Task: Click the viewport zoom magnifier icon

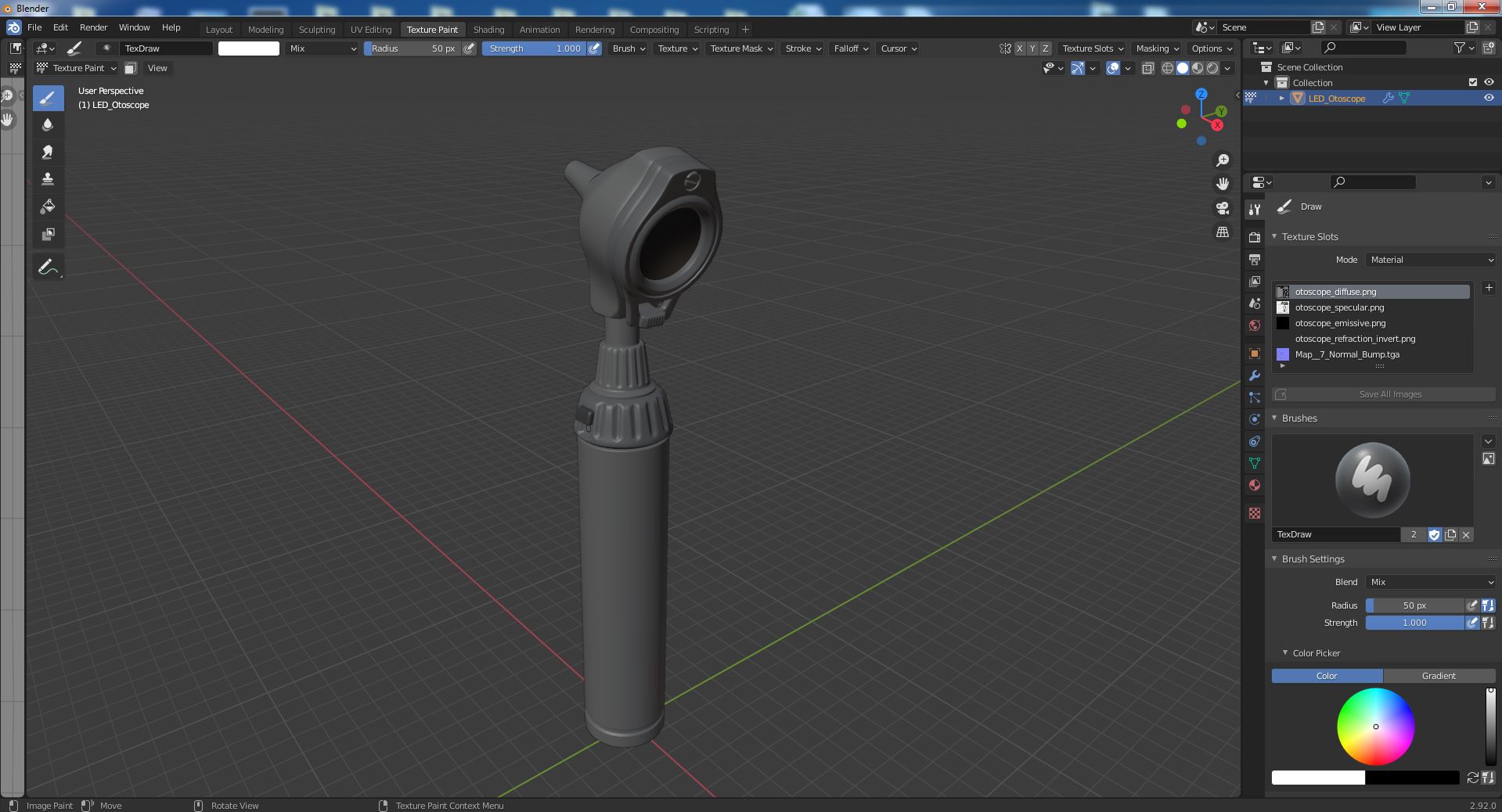Action: click(1222, 160)
